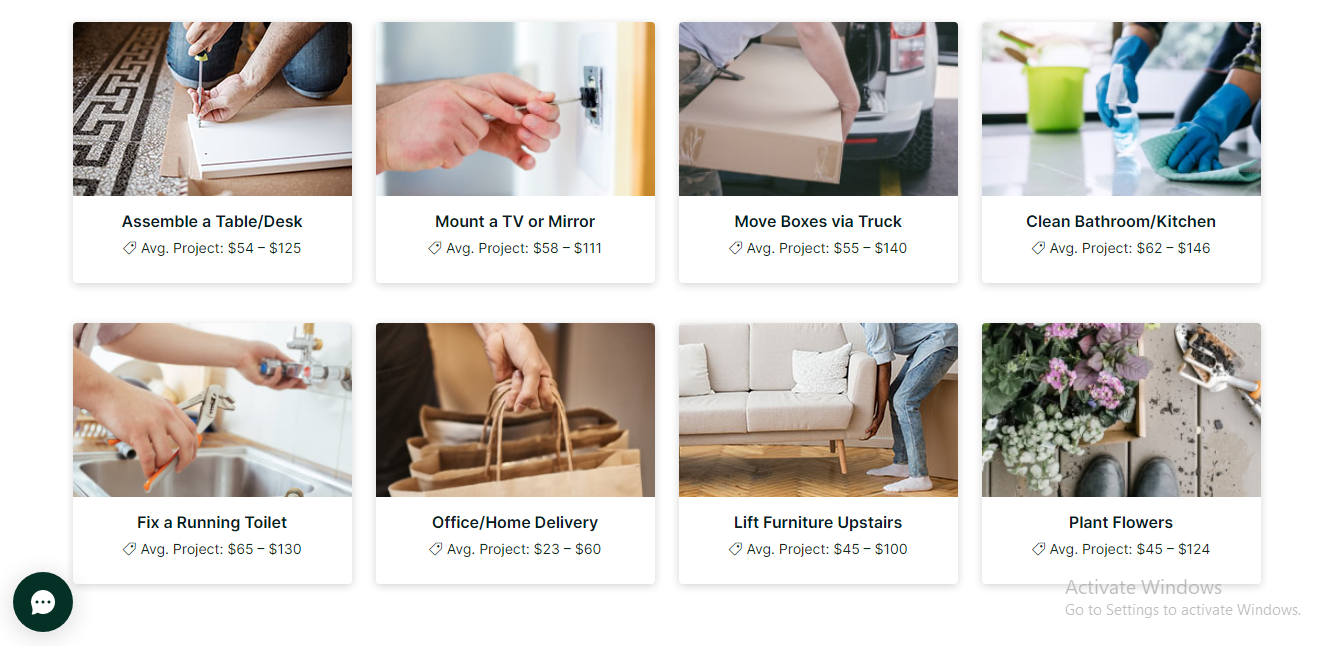
Task: Click the screwdriver furniture assembly photo
Action: tap(212, 109)
